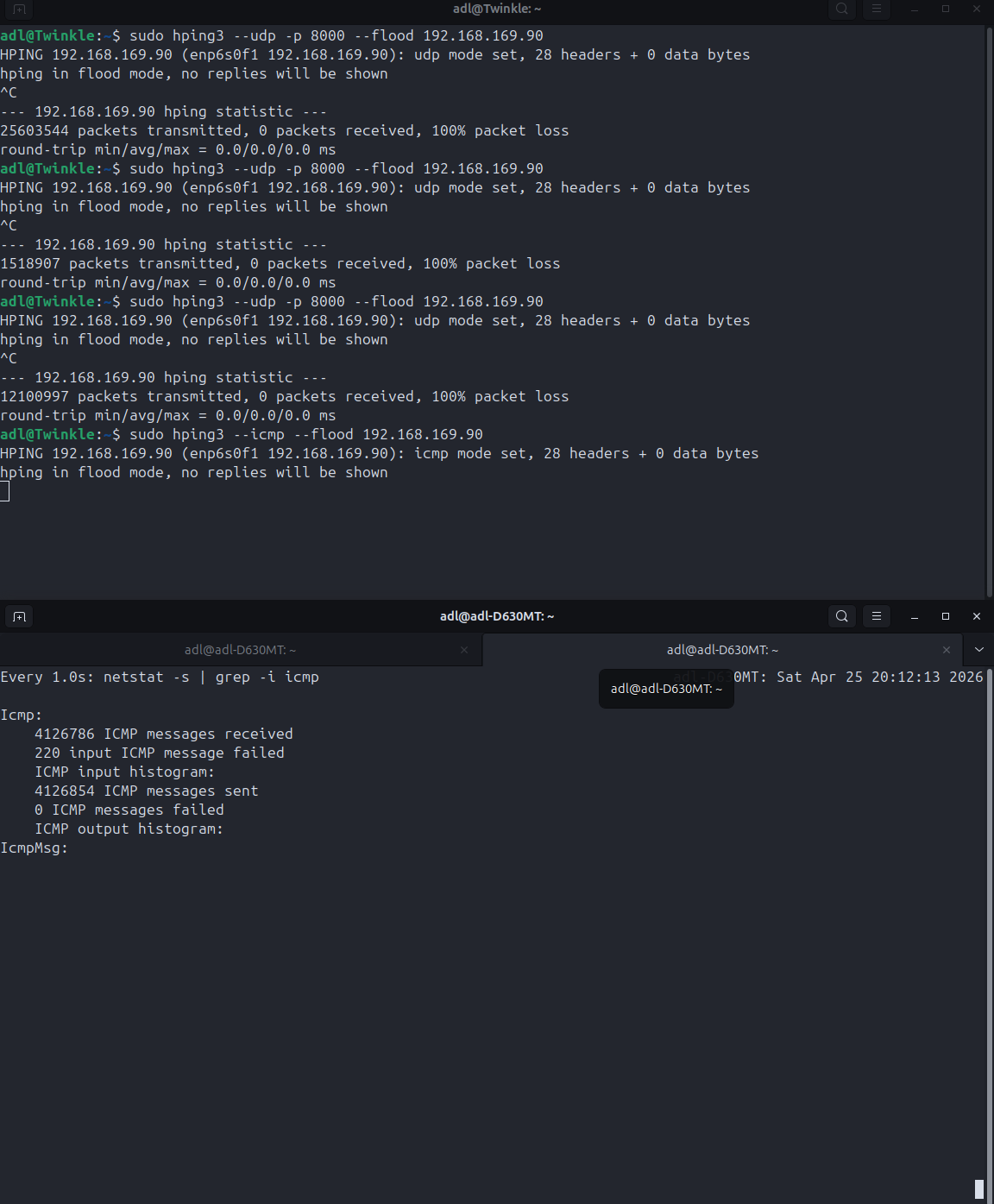Click the search icon in the adl@Twinkle window
Image resolution: width=994 pixels, height=1204 pixels.
[841, 9]
